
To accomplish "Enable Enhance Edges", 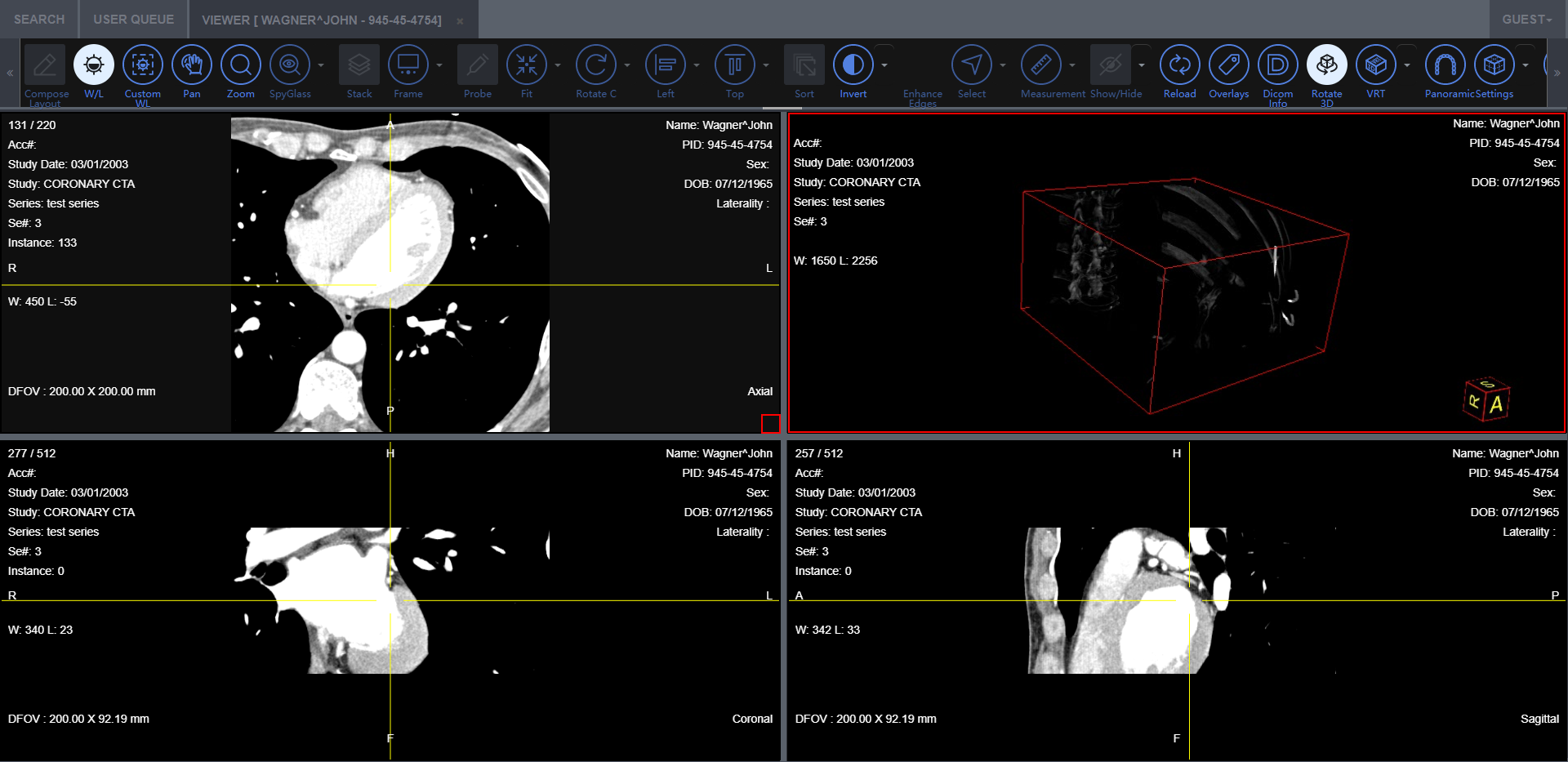I will click(921, 65).
